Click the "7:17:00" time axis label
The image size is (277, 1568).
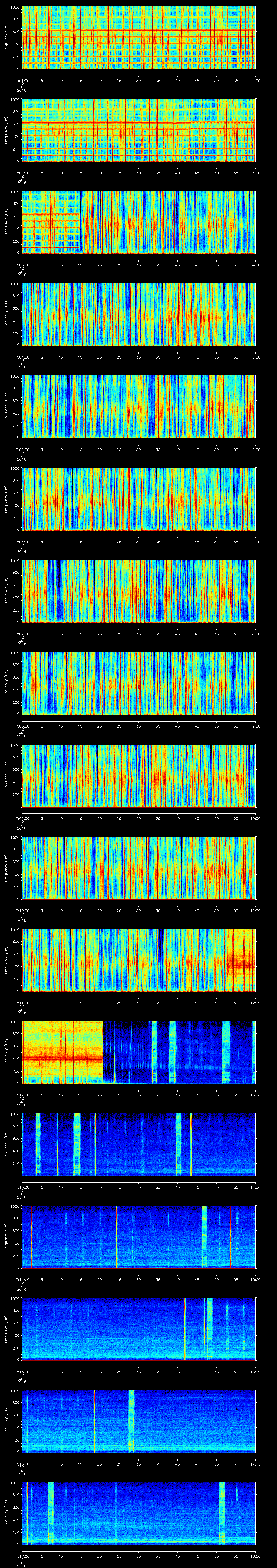pyautogui.click(x=22, y=1556)
